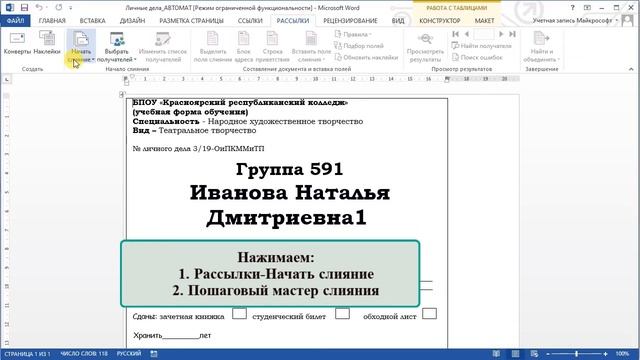Open Найти и объединить dropdown
This screenshot has height=360, width=640.
[542, 47]
